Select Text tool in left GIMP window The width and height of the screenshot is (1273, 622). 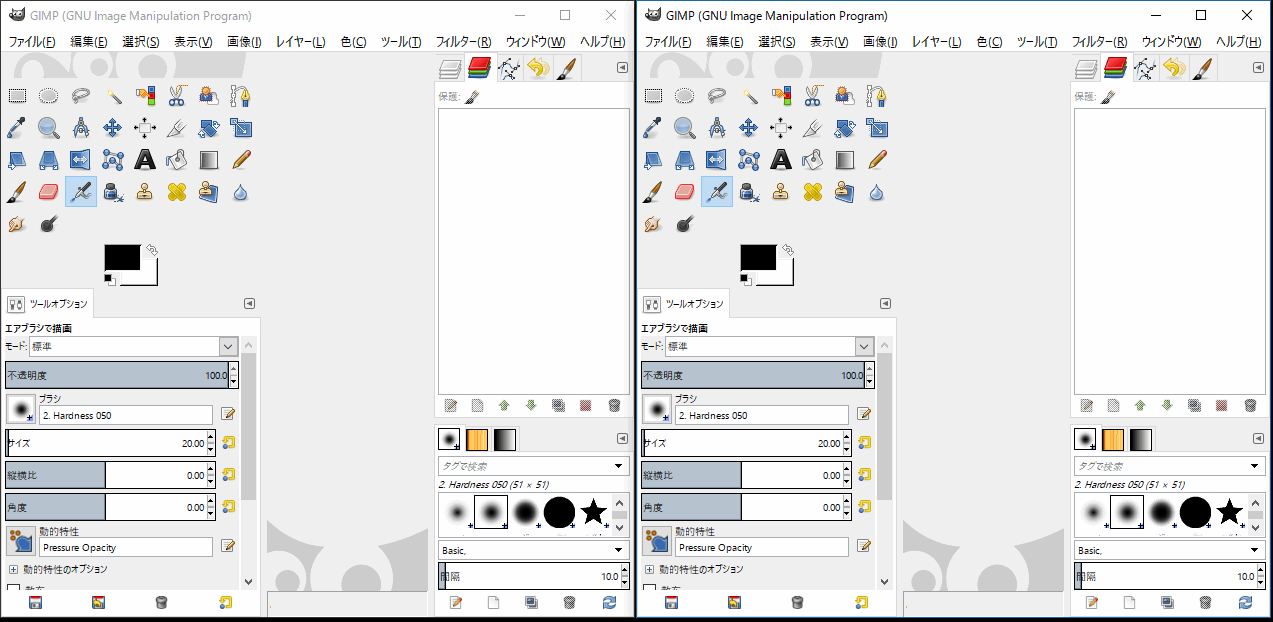point(145,160)
